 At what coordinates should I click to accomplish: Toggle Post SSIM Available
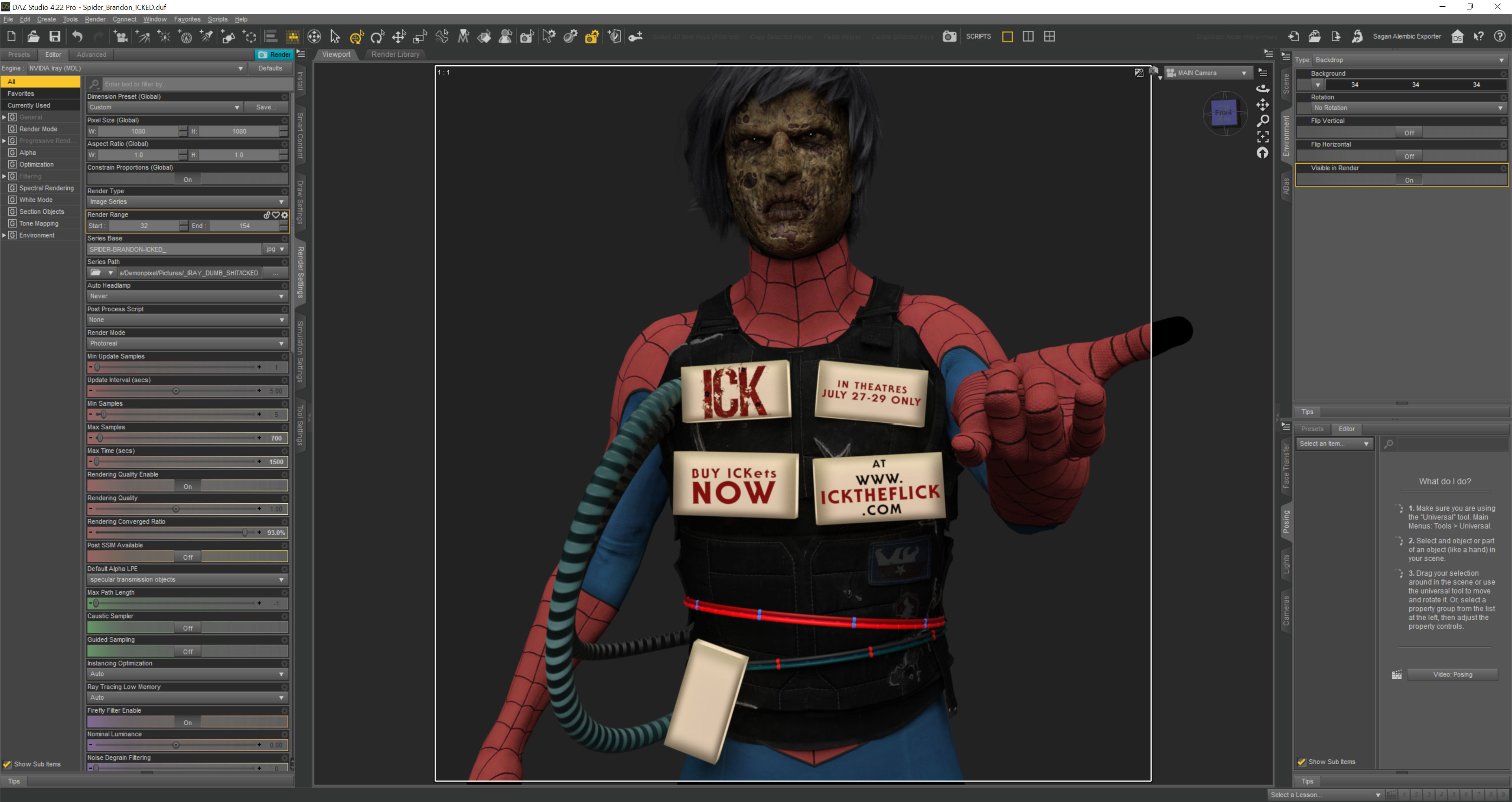(x=187, y=557)
